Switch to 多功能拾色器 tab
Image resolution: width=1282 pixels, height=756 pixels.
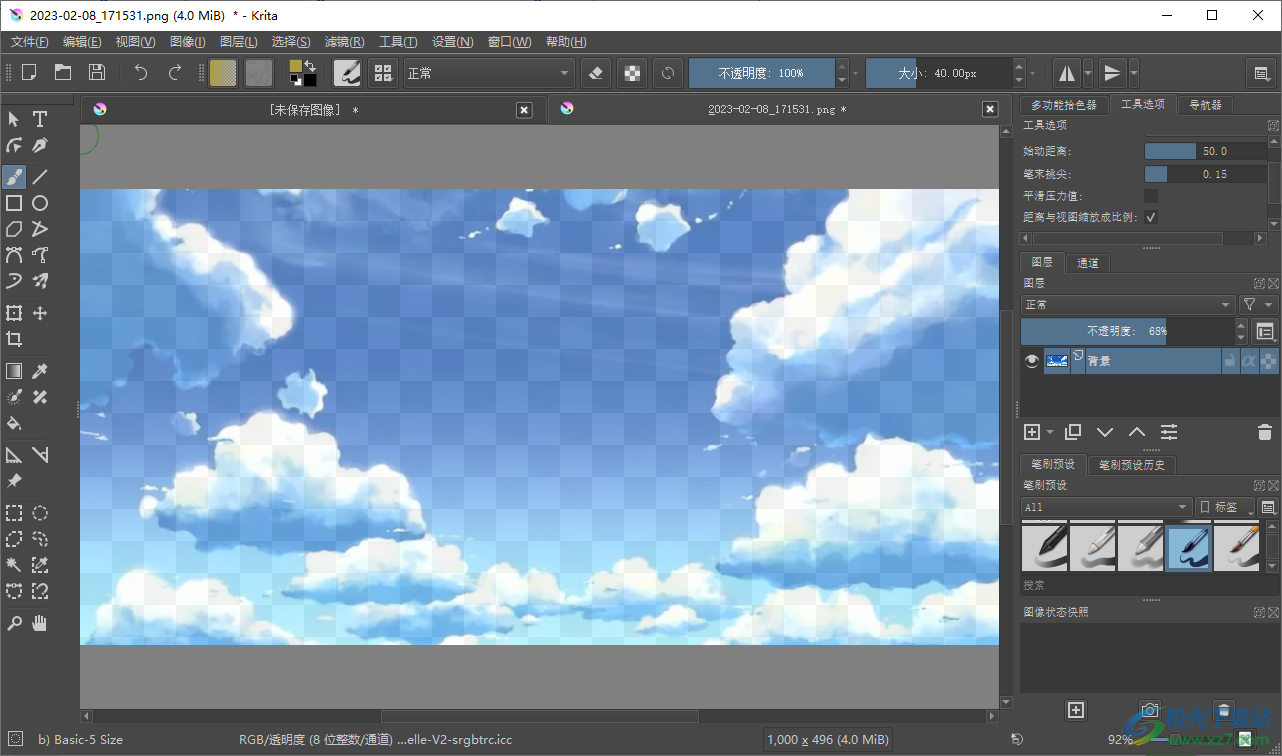(x=1063, y=105)
